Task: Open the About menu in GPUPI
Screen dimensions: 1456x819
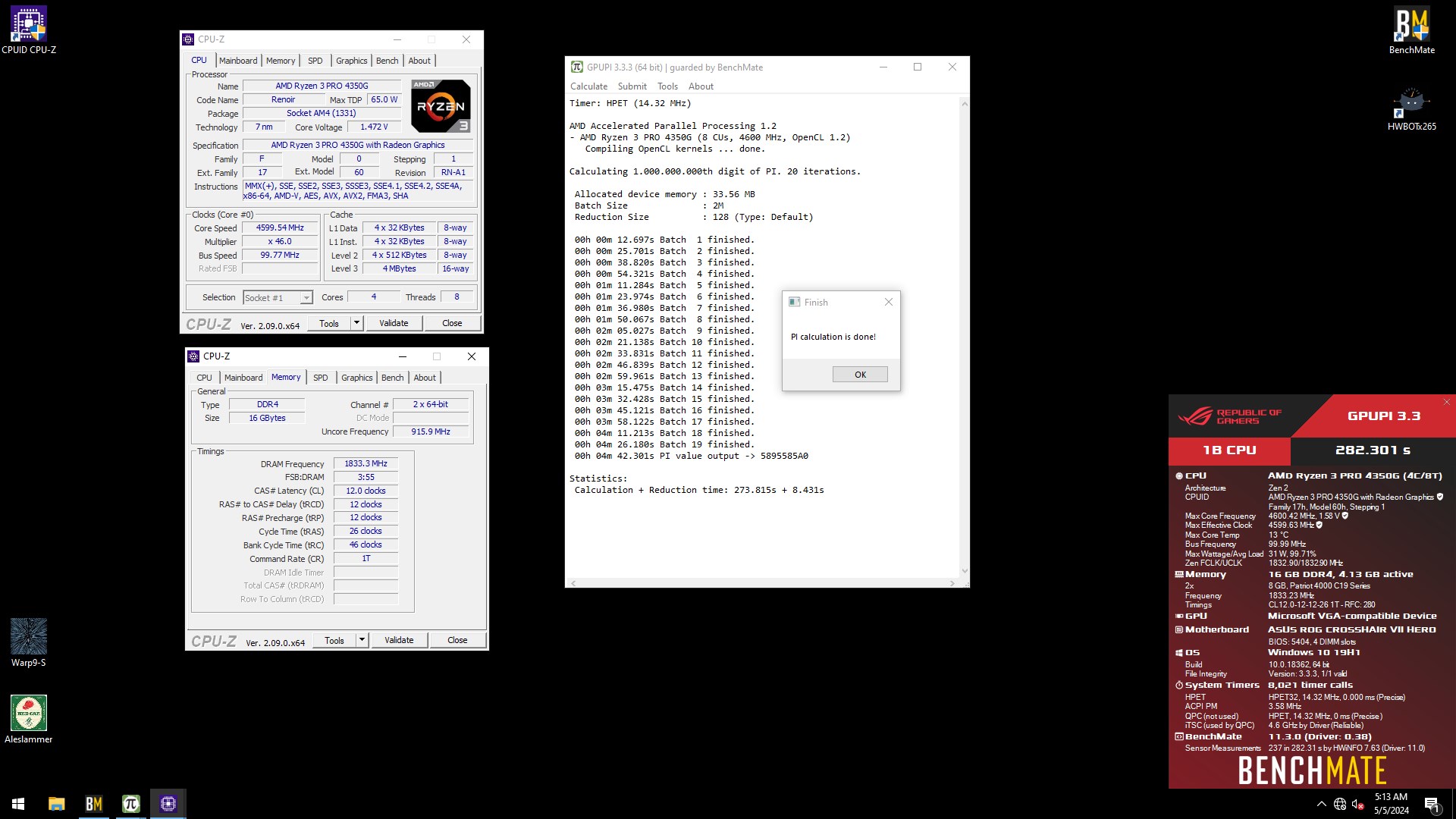Action: (x=701, y=86)
